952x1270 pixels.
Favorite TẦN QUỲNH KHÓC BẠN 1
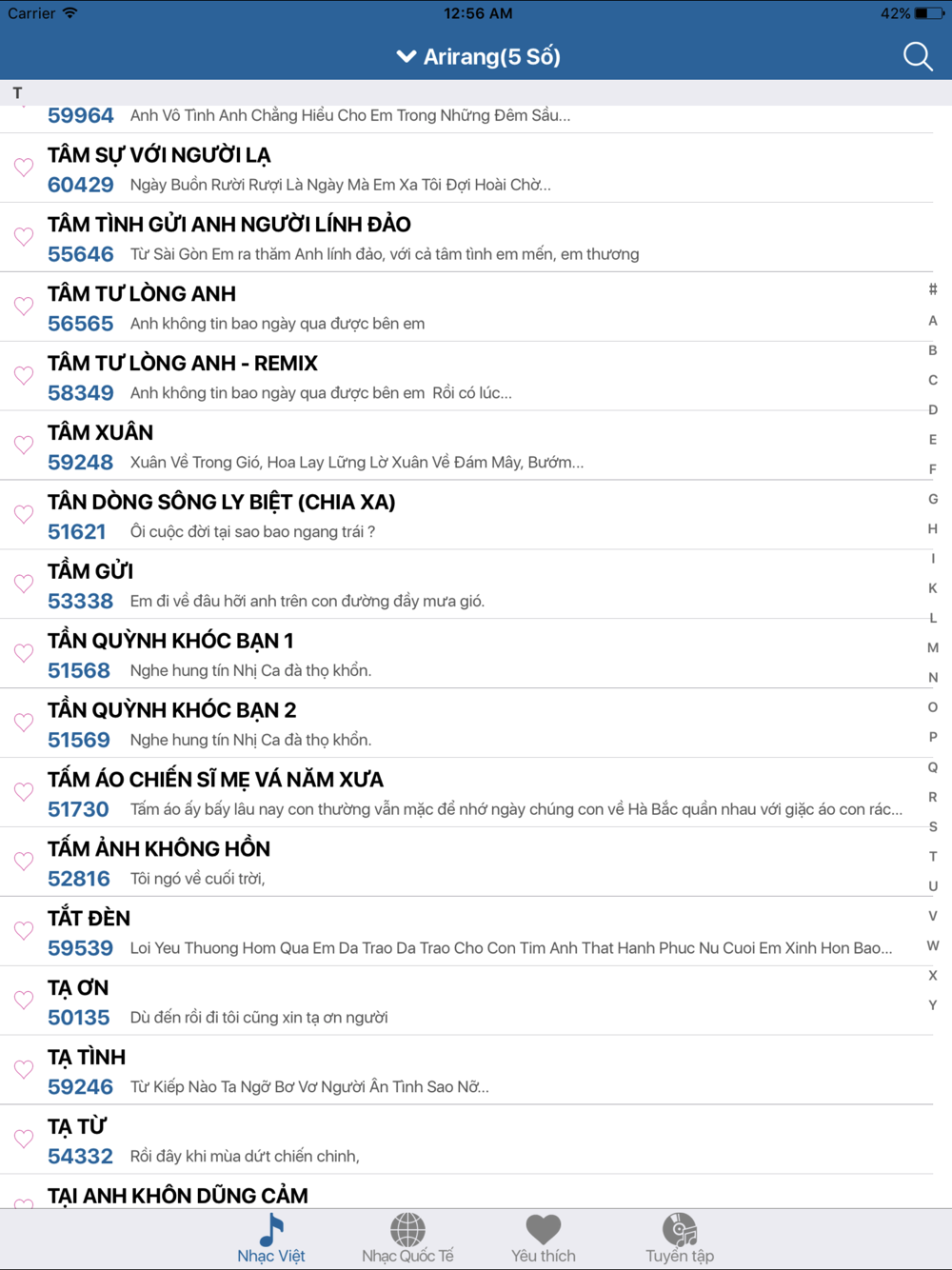[x=24, y=654]
